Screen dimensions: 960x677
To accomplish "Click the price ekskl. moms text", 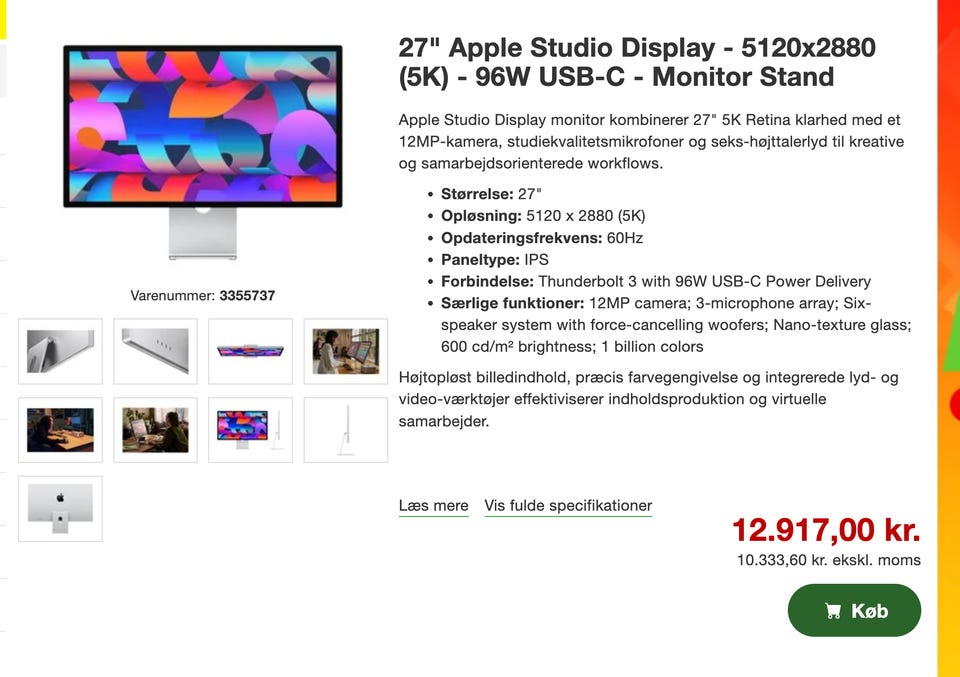I will 828,560.
